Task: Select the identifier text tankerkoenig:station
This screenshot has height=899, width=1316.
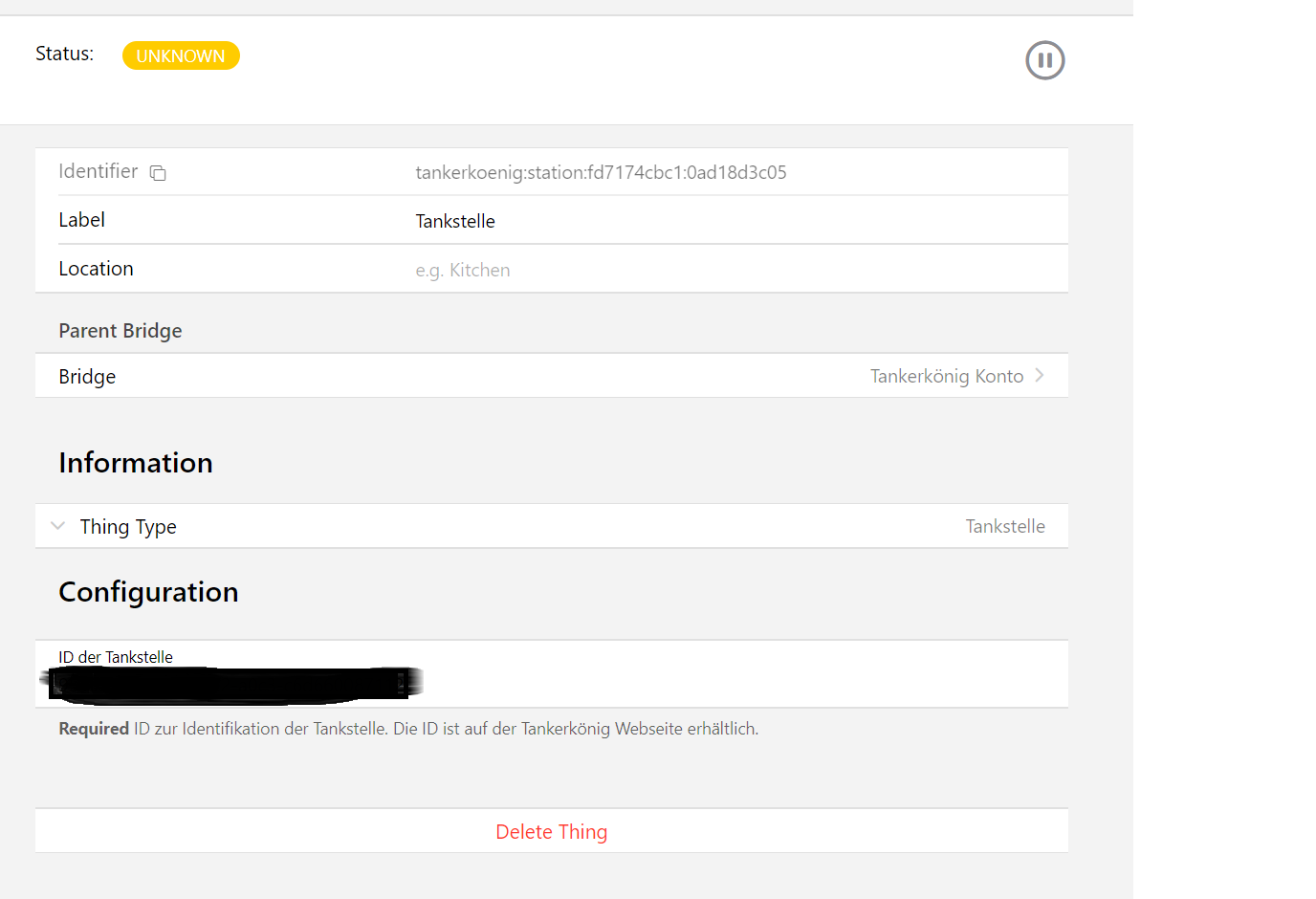Action: coord(601,172)
